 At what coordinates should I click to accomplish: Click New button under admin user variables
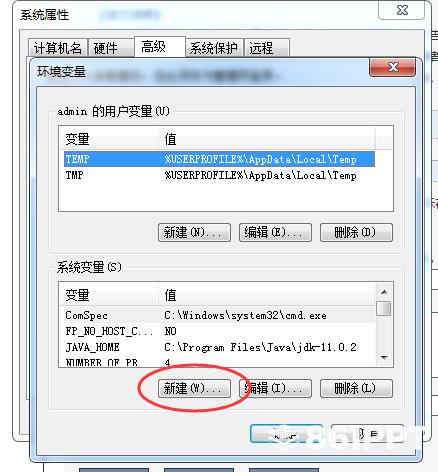tap(194, 232)
